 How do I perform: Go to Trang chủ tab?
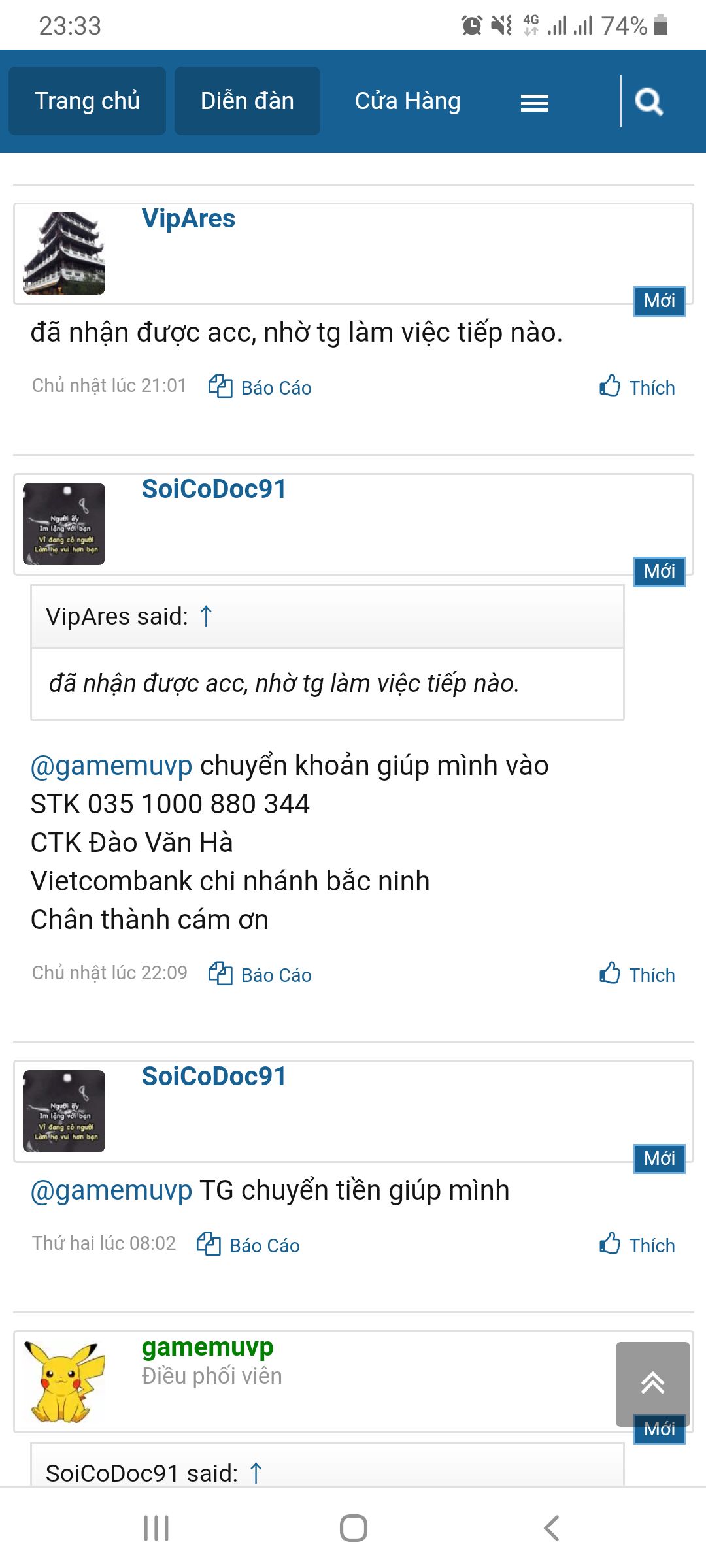pyautogui.click(x=87, y=101)
